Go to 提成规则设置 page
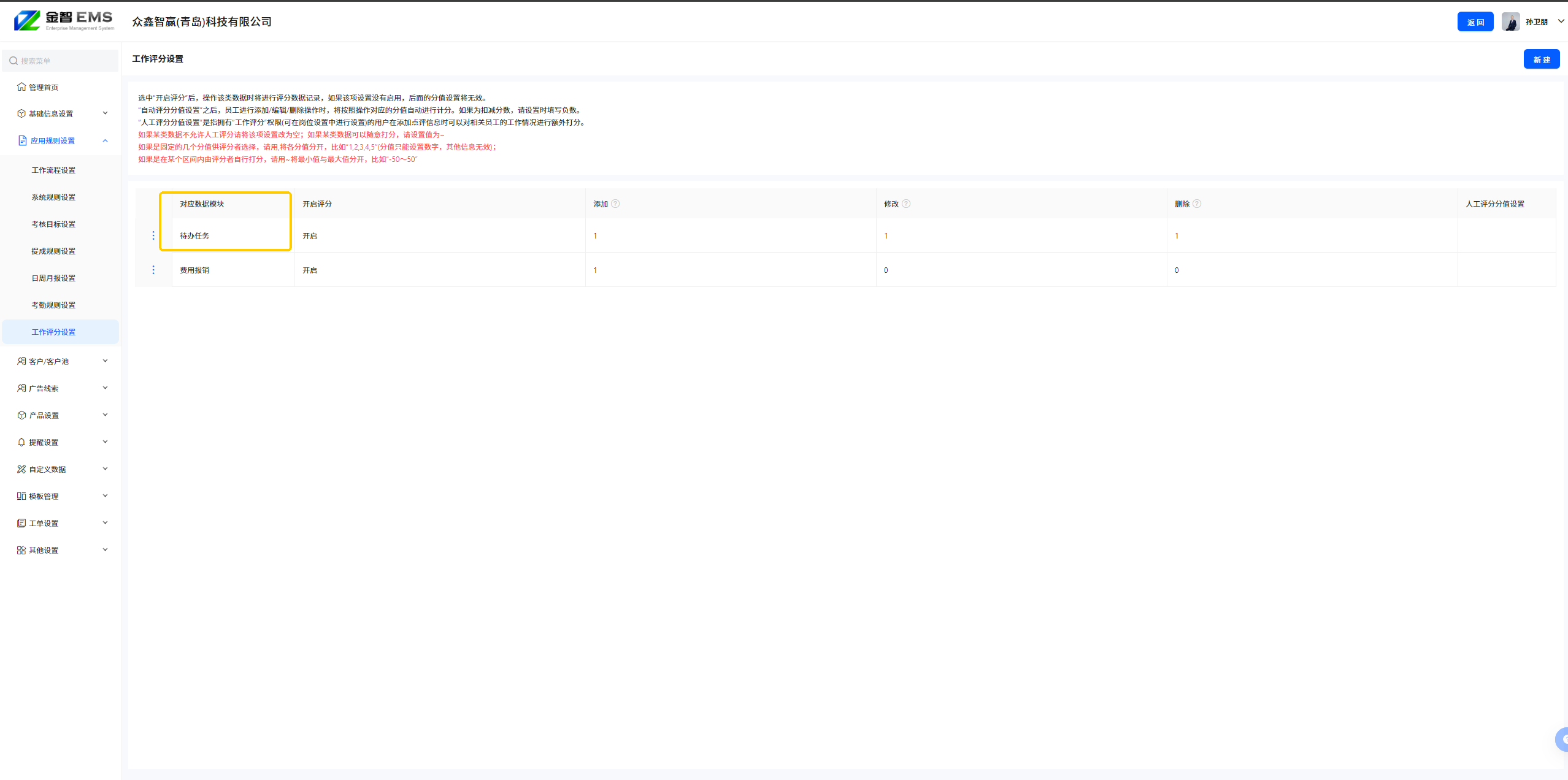The width and height of the screenshot is (1568, 780). pyautogui.click(x=54, y=251)
